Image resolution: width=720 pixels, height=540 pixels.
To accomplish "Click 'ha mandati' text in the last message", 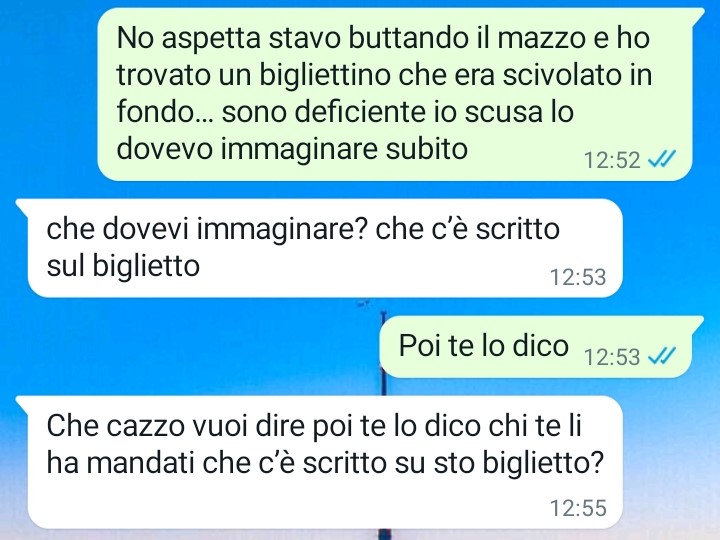I will [x=120, y=463].
